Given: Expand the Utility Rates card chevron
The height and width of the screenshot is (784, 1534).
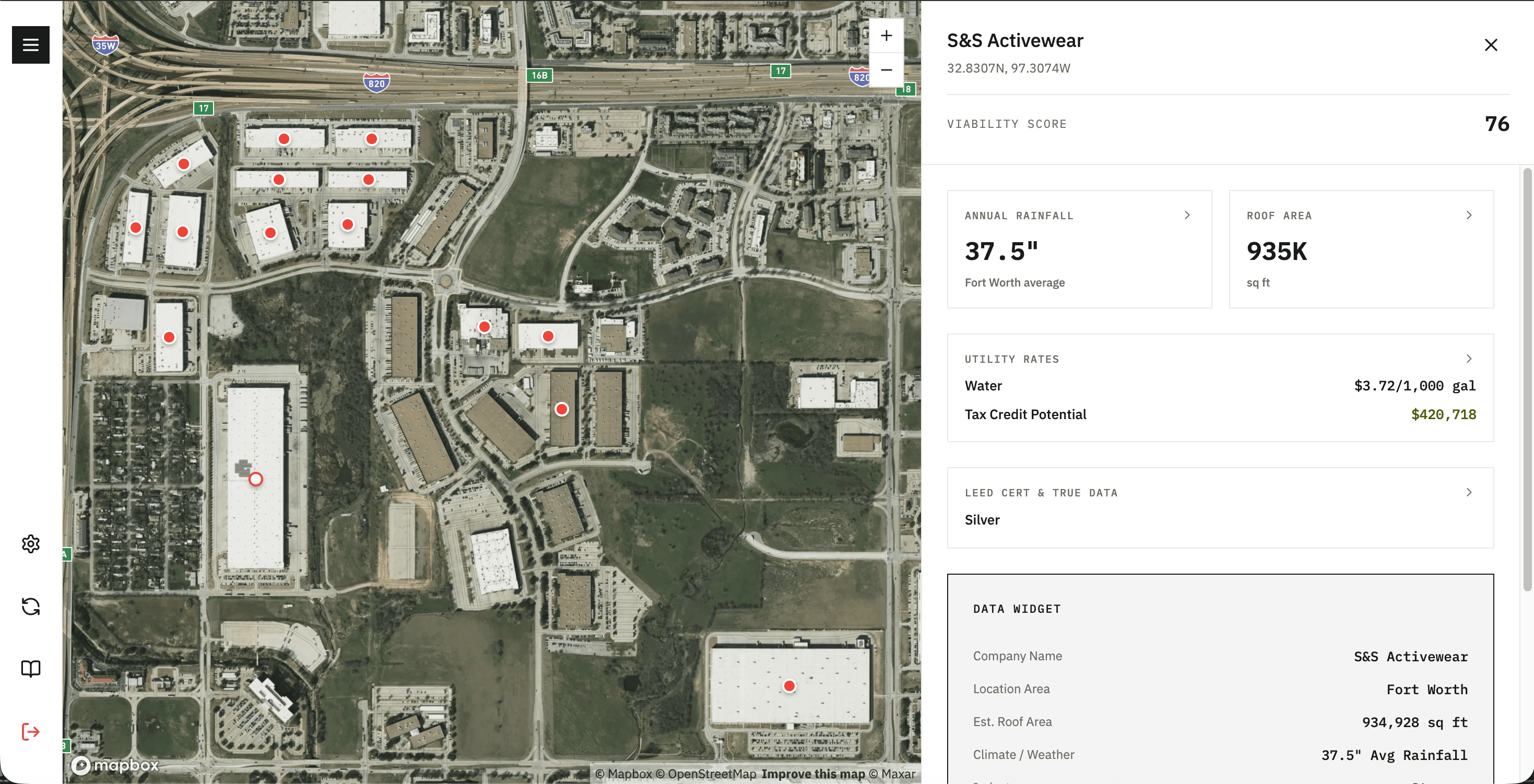Looking at the screenshot, I should [1469, 359].
